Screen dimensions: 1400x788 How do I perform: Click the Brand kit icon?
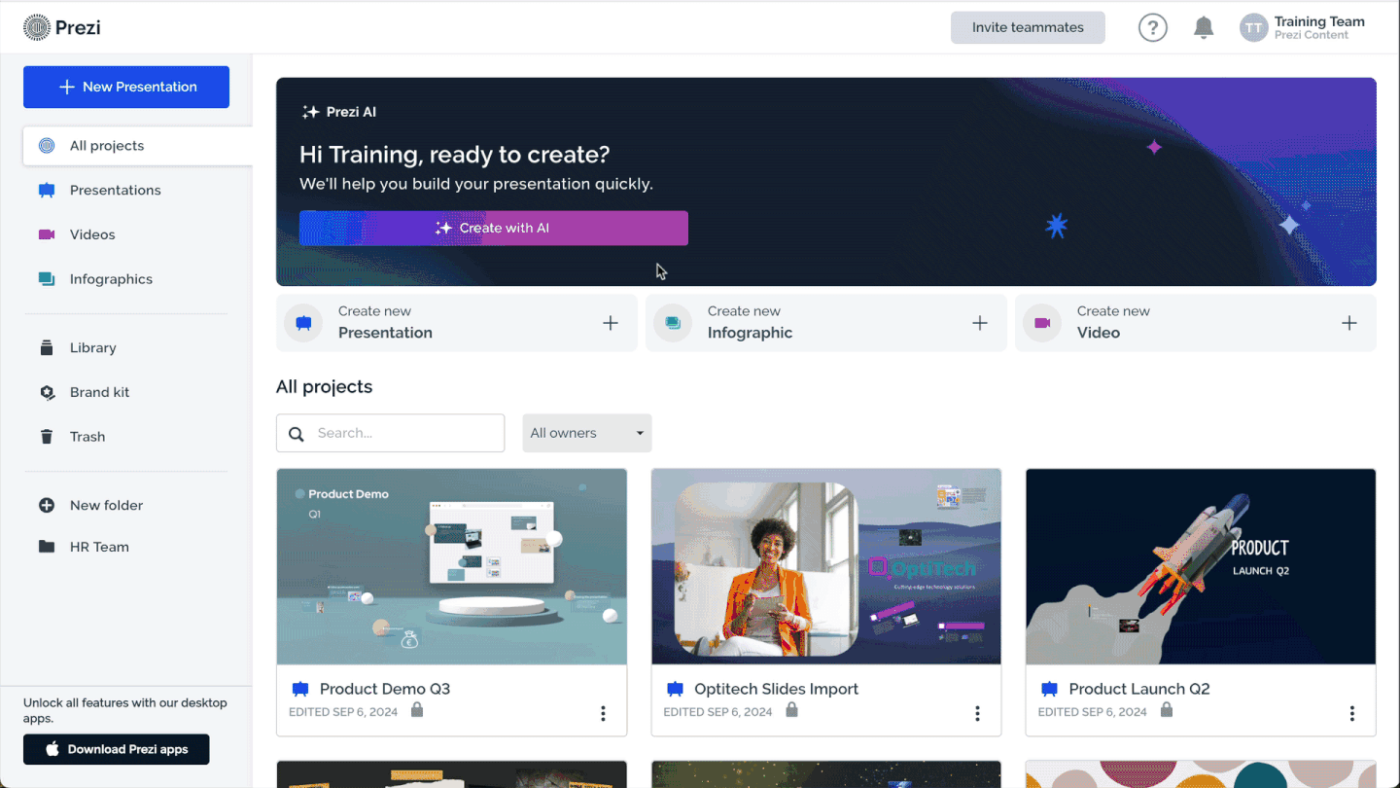click(46, 392)
